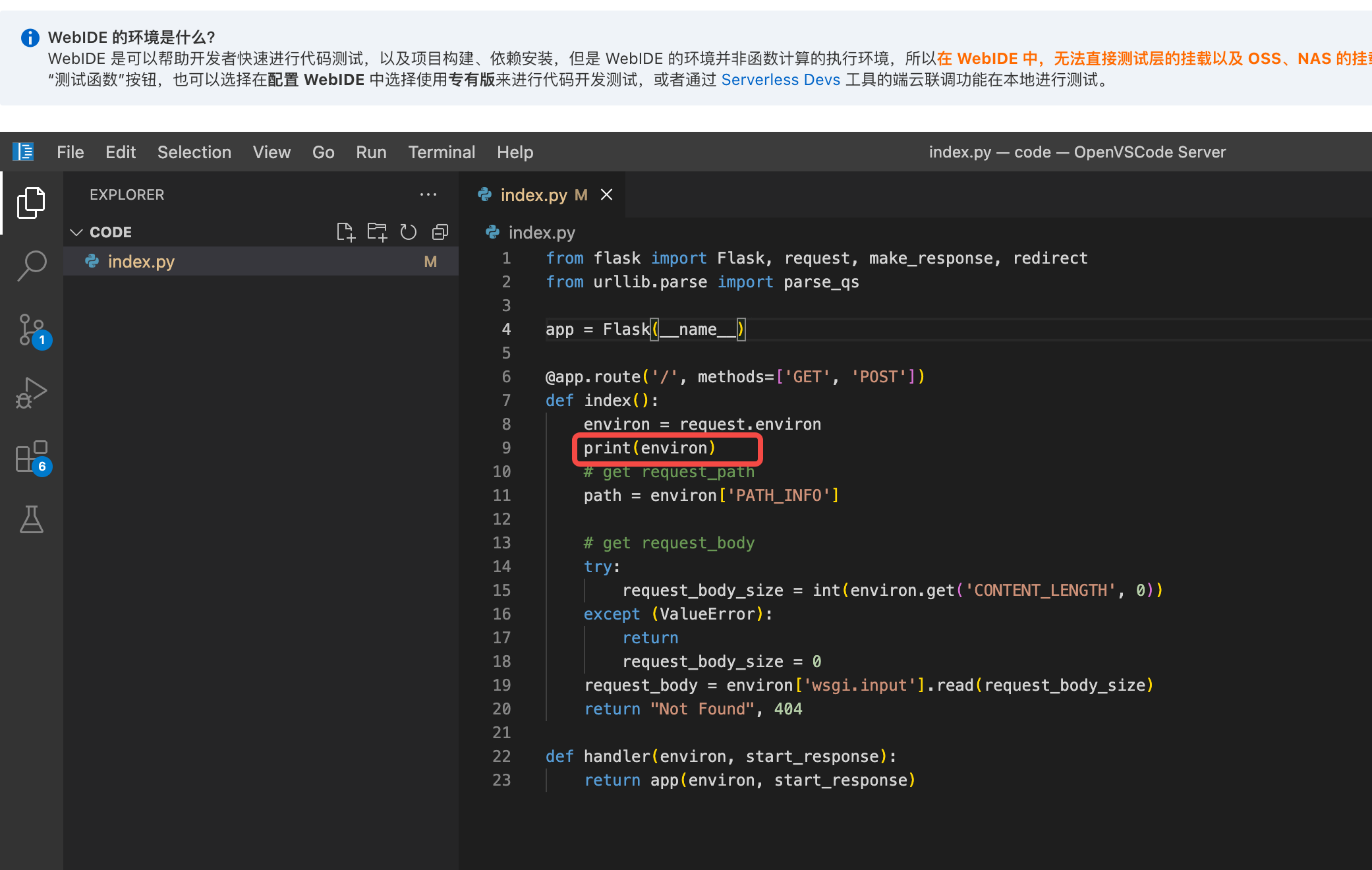
Task: Click the application menu icon beside File
Action: click(x=24, y=152)
